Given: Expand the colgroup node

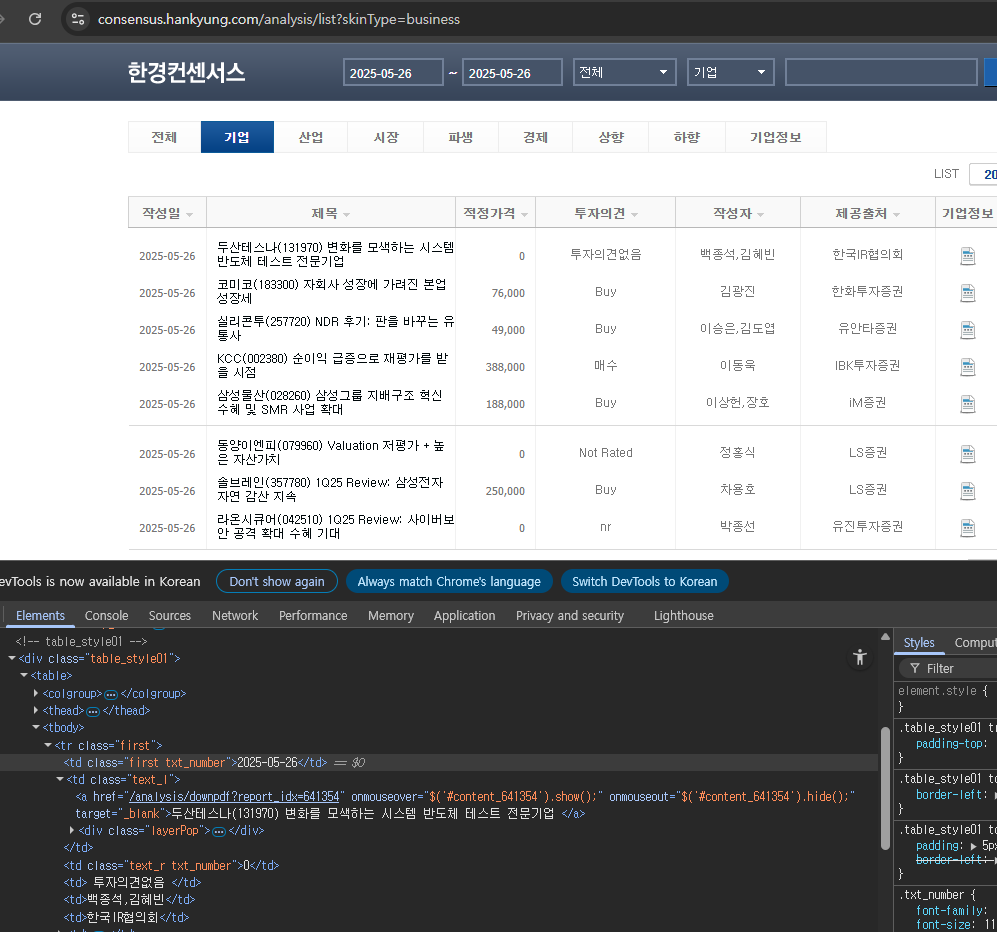Looking at the screenshot, I should (36, 693).
